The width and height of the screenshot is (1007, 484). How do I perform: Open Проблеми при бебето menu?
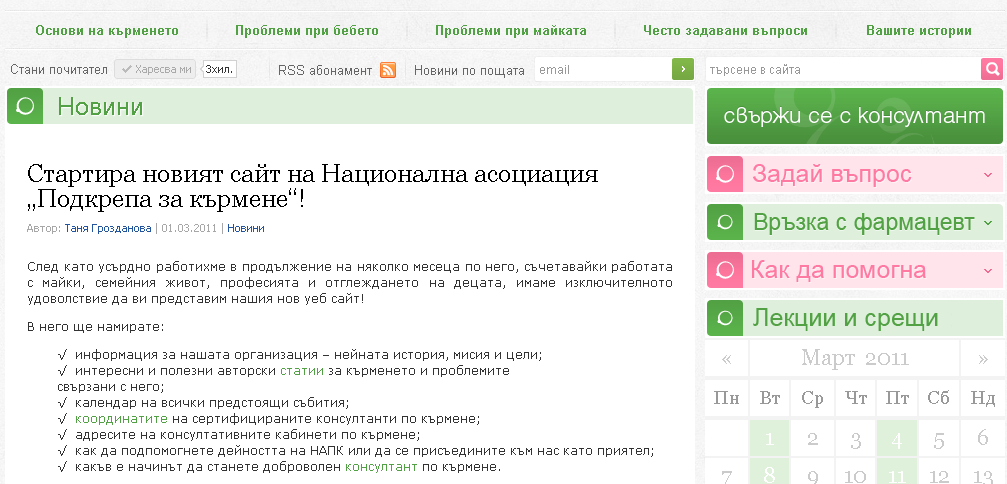[x=306, y=30]
